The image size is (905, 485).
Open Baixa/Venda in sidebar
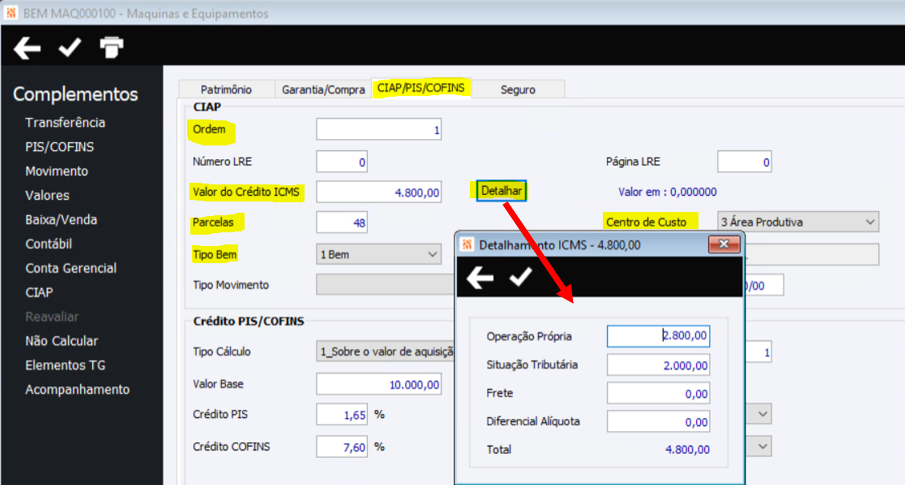(61, 219)
